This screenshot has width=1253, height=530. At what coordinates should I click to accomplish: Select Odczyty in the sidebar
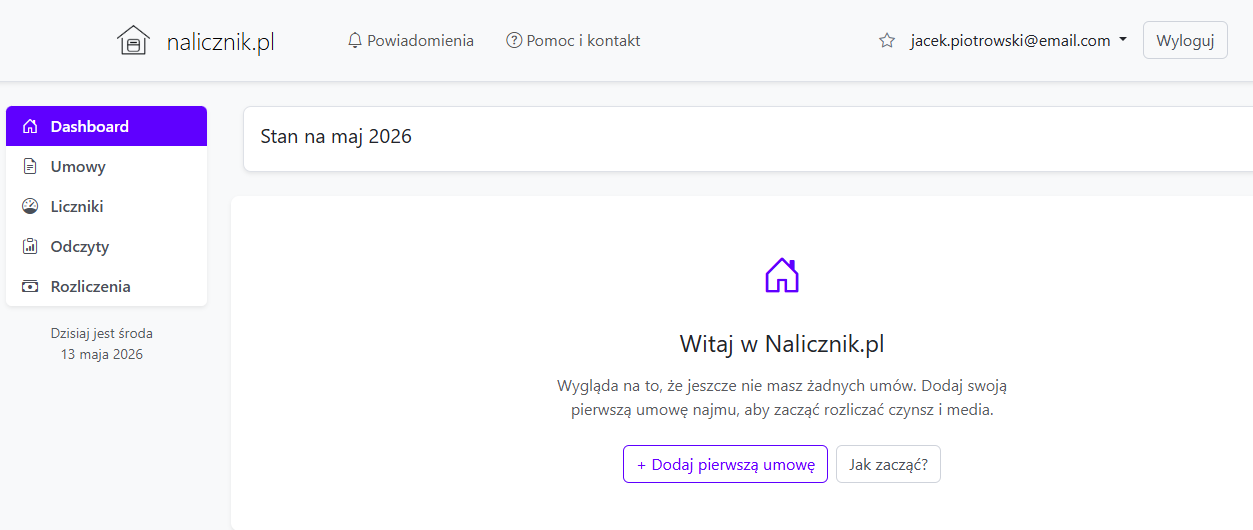click(x=106, y=247)
